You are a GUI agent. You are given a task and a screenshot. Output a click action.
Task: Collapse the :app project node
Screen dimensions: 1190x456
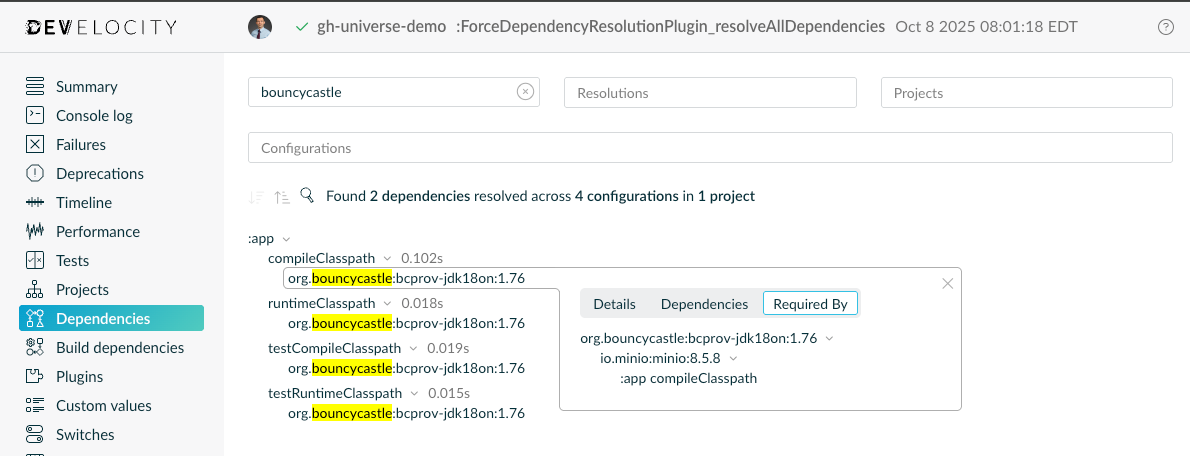click(x=287, y=239)
